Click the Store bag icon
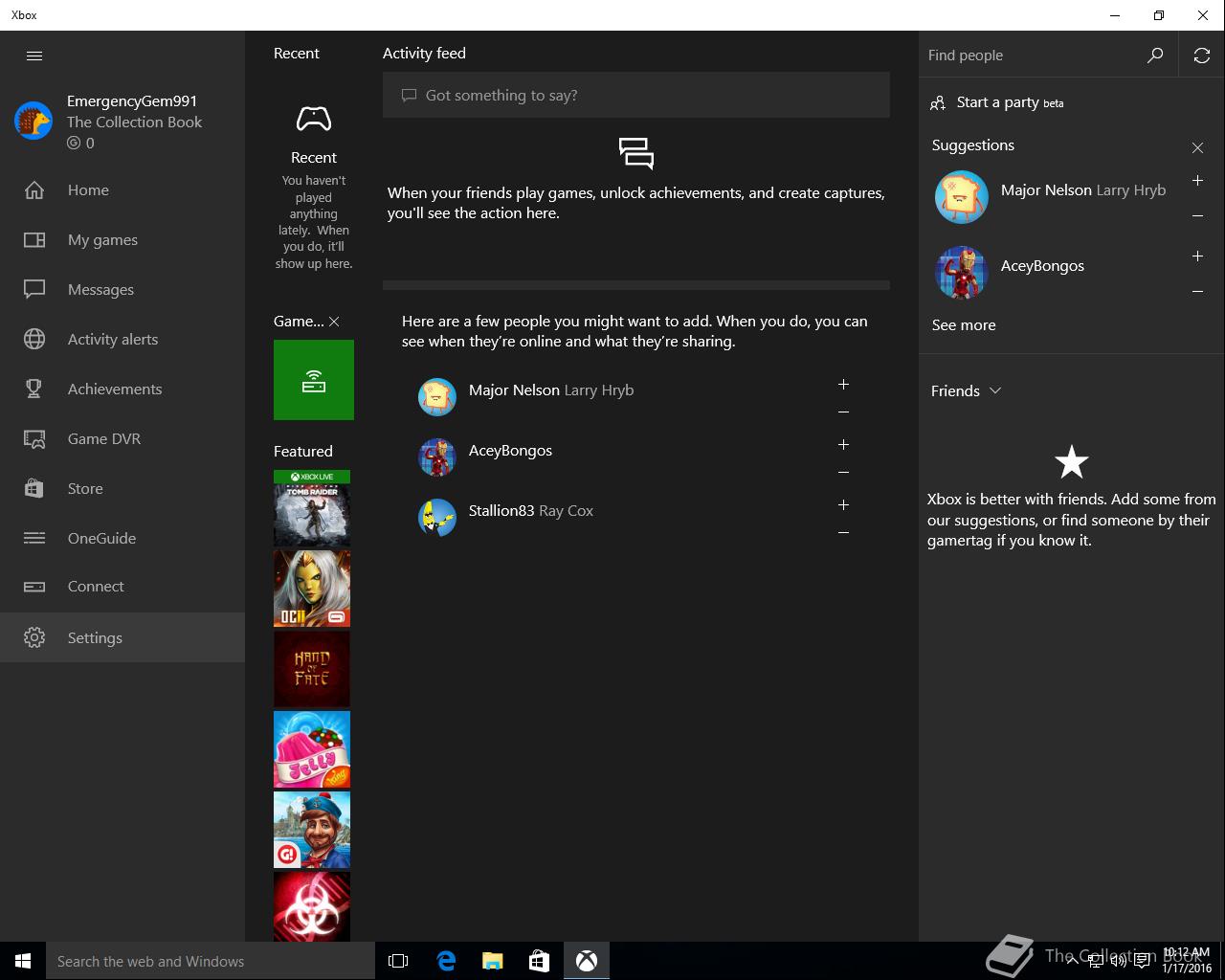This screenshot has width=1225, height=980. point(34,488)
